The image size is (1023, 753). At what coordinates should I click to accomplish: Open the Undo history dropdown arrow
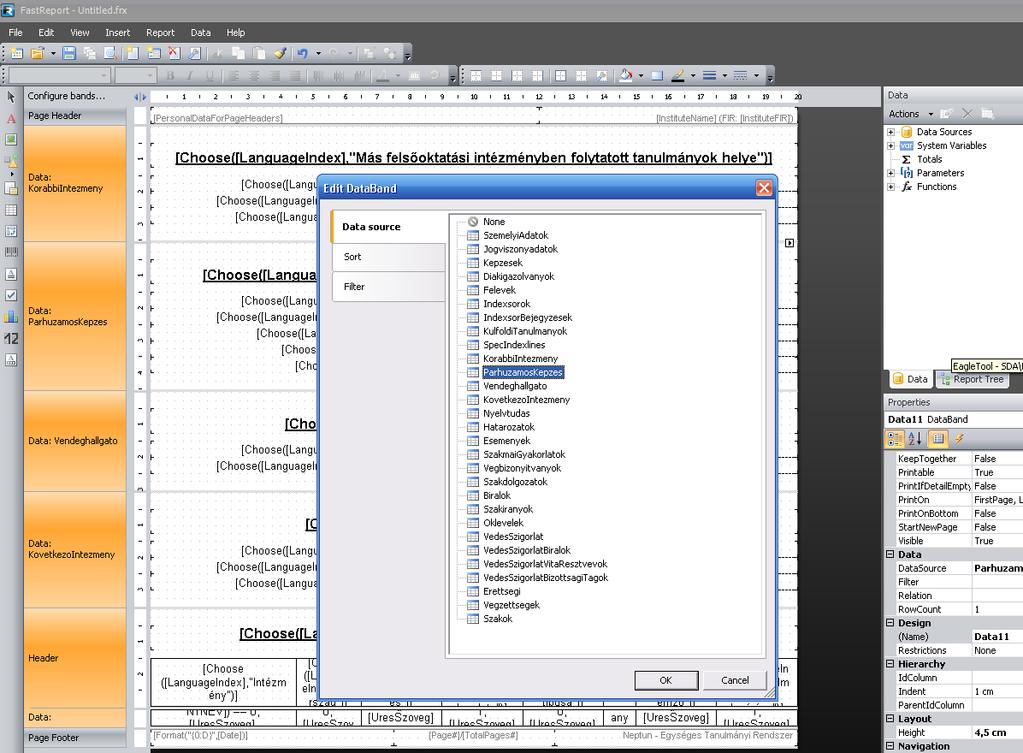318,54
